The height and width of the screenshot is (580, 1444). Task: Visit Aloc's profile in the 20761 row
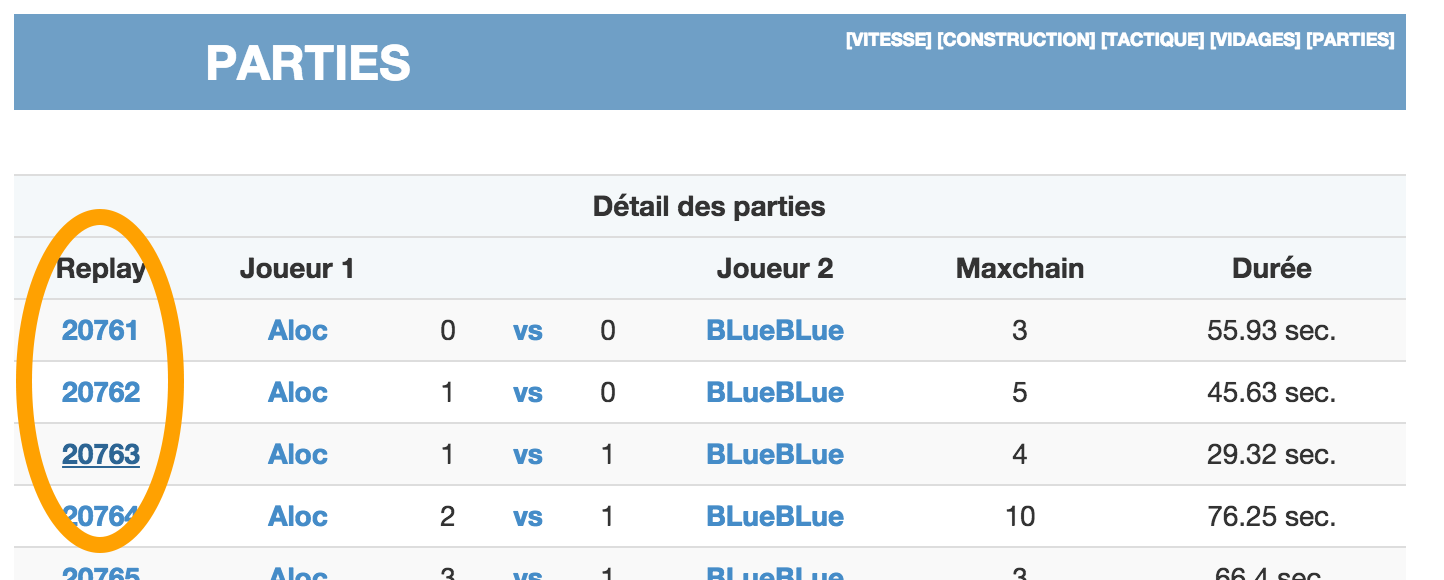[298, 330]
